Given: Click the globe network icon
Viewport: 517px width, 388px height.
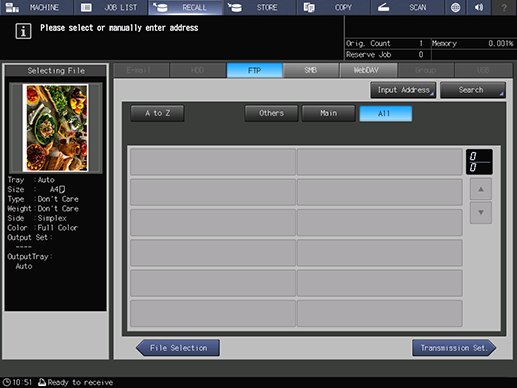Looking at the screenshot, I should (455, 7).
